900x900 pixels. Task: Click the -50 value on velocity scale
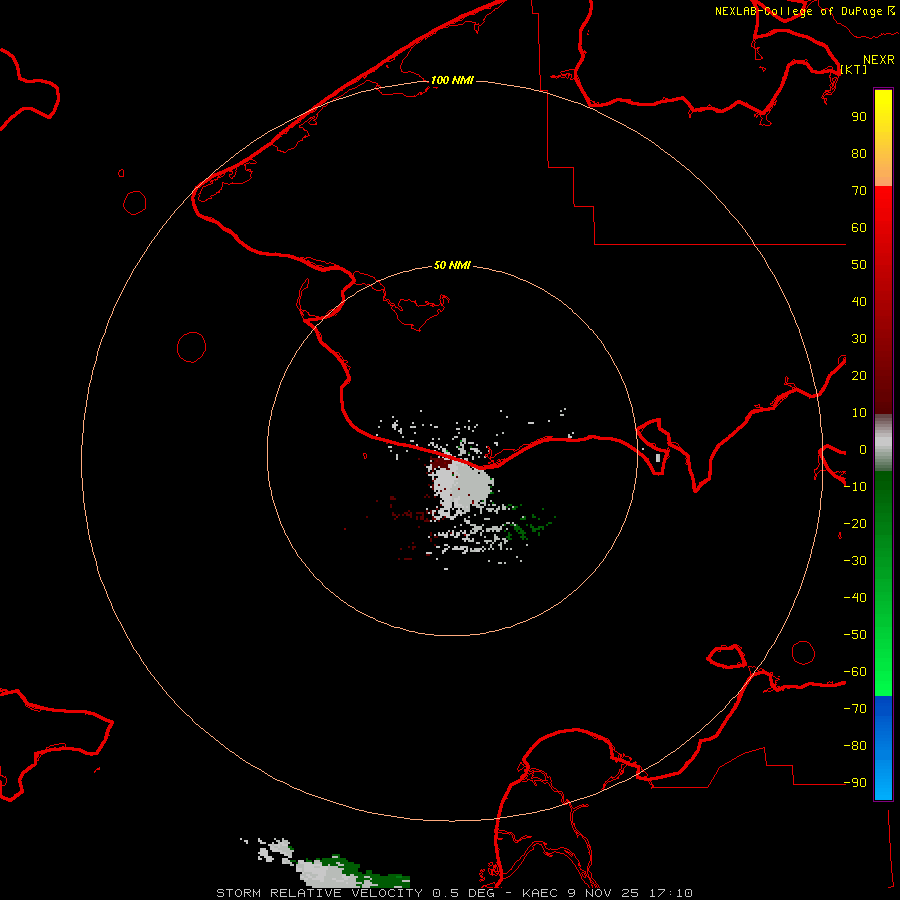pyautogui.click(x=855, y=635)
